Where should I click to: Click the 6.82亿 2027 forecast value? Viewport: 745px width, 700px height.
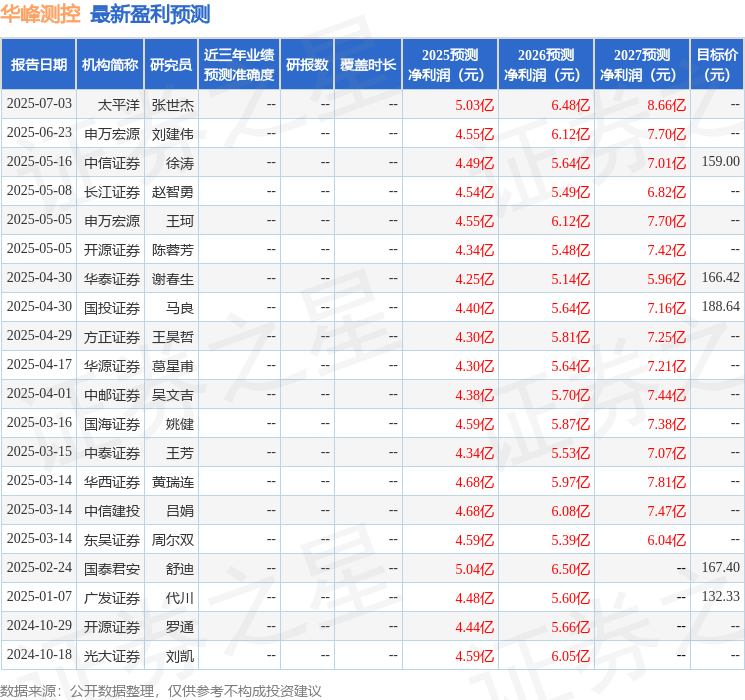[x=667, y=192]
